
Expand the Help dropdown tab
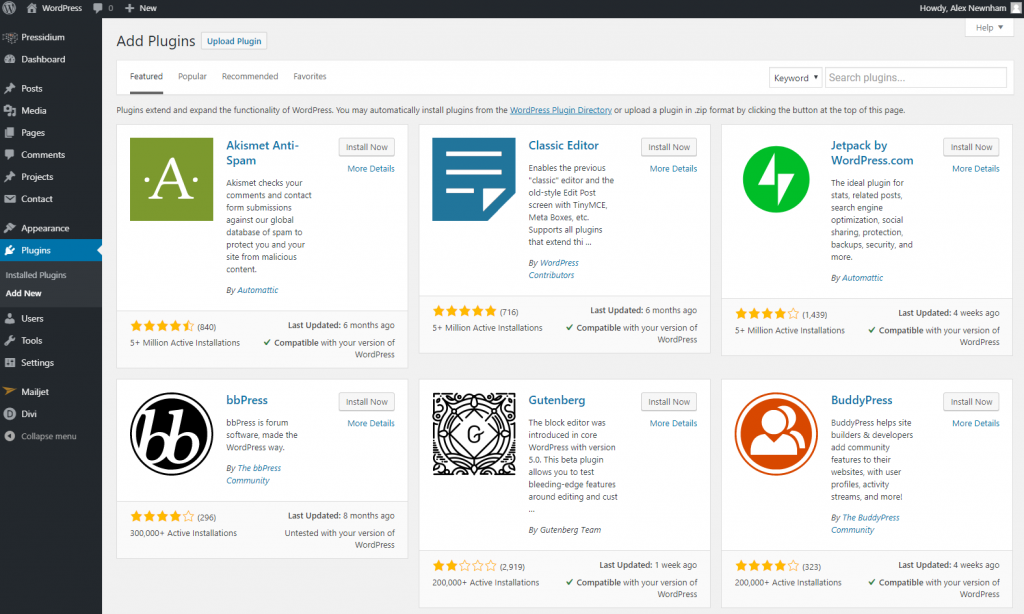989,27
